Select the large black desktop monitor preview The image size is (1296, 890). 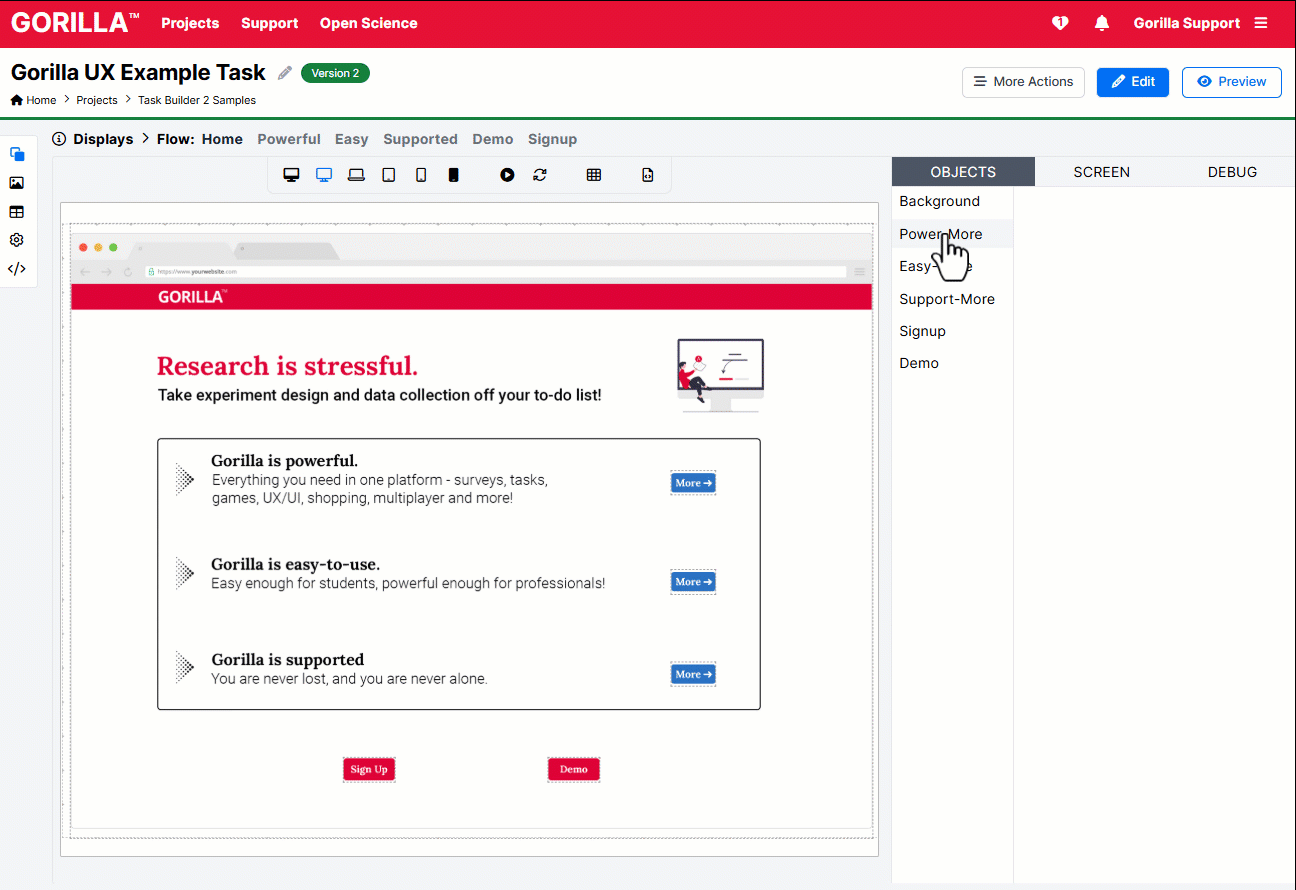coord(292,175)
